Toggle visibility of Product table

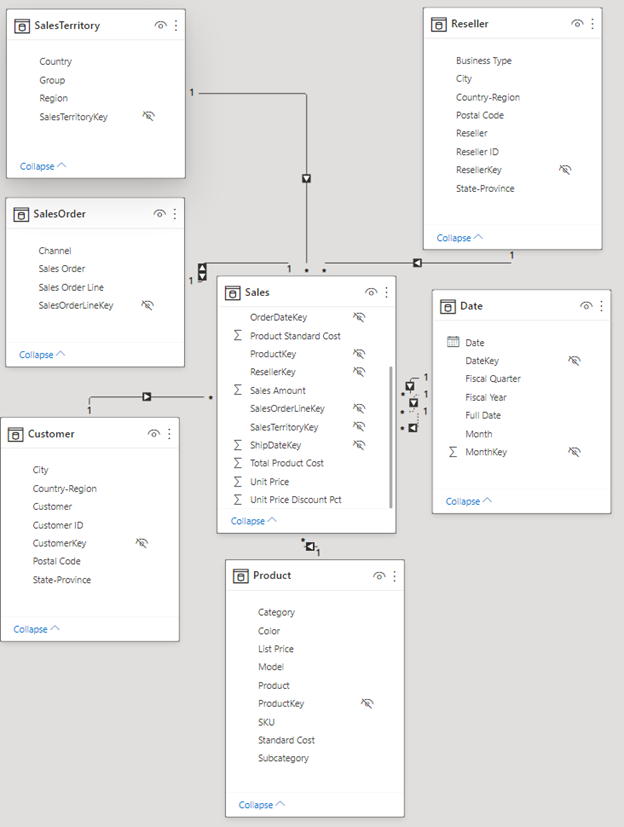point(379,576)
